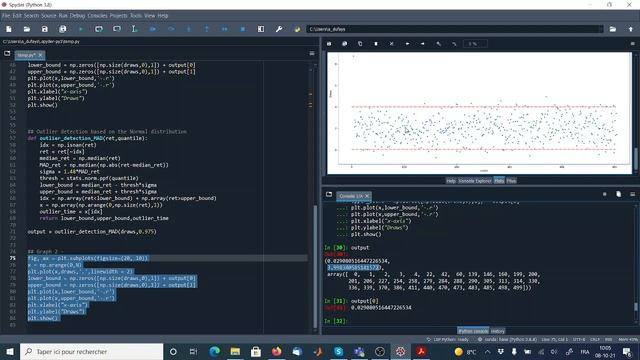Image resolution: width=640 pixels, height=360 pixels.
Task: Browse editor tabs
Action: [7, 53]
